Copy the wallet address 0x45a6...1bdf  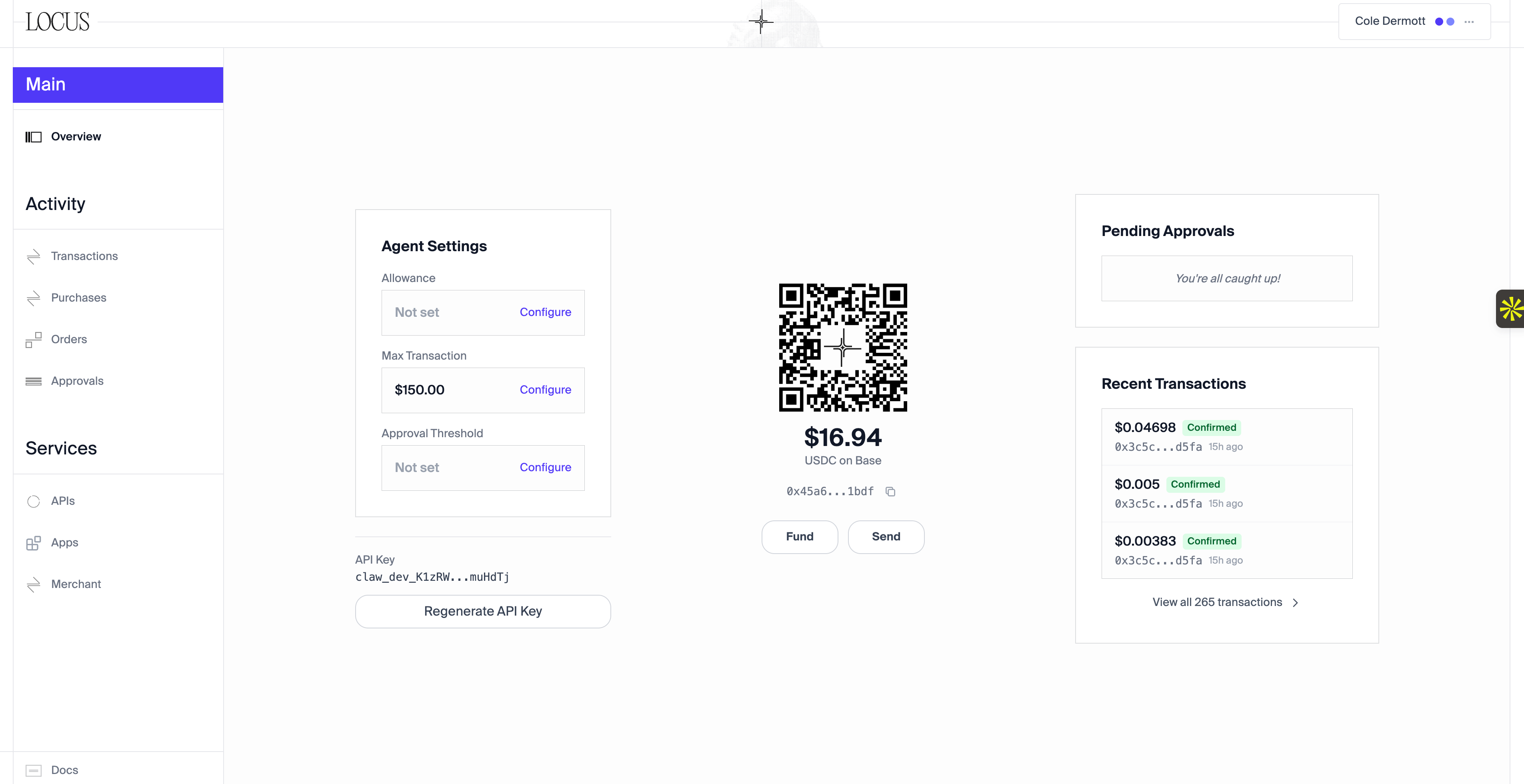[x=890, y=491]
